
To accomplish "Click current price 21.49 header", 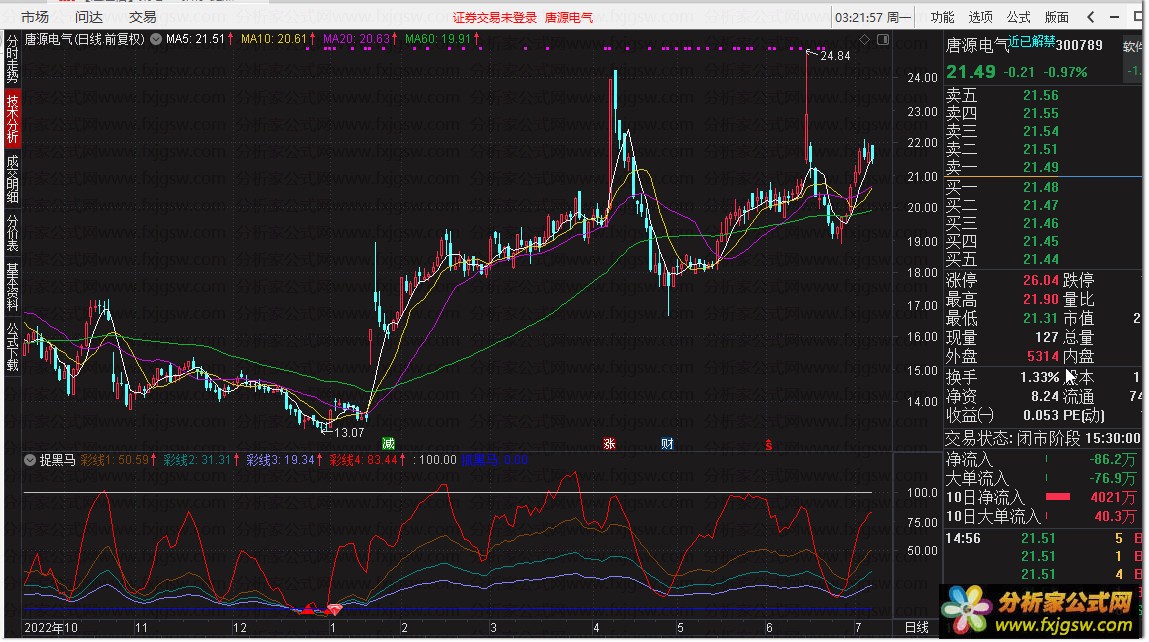I will click(x=971, y=72).
